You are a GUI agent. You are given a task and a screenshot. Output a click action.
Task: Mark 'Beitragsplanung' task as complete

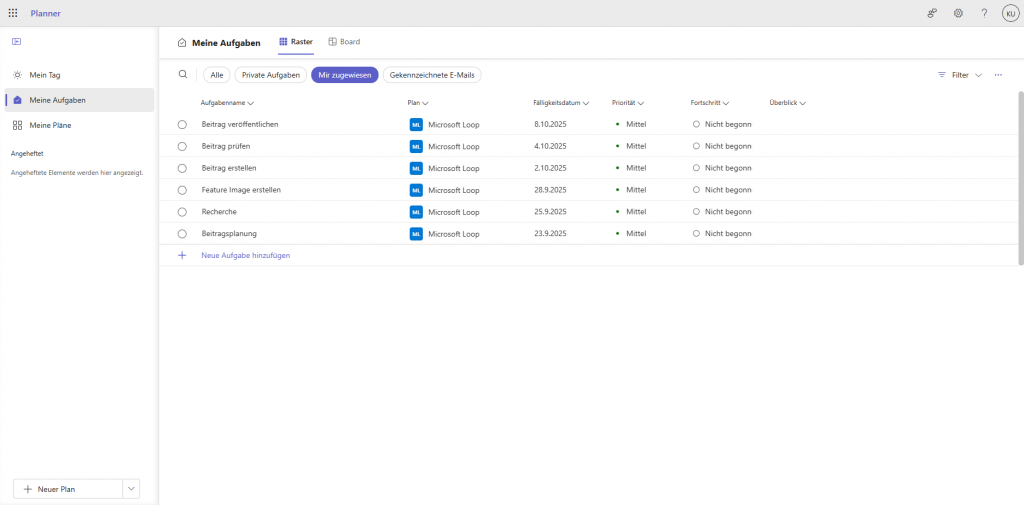click(182, 234)
